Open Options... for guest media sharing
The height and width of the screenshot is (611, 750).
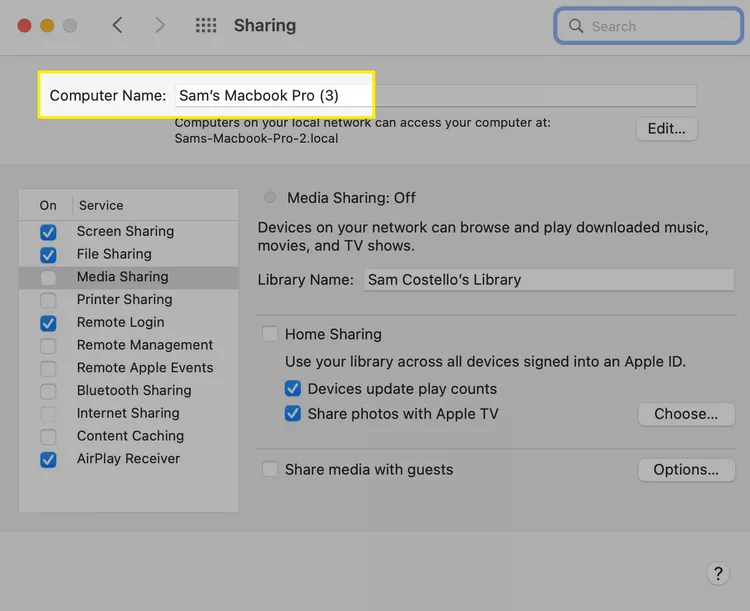(686, 470)
